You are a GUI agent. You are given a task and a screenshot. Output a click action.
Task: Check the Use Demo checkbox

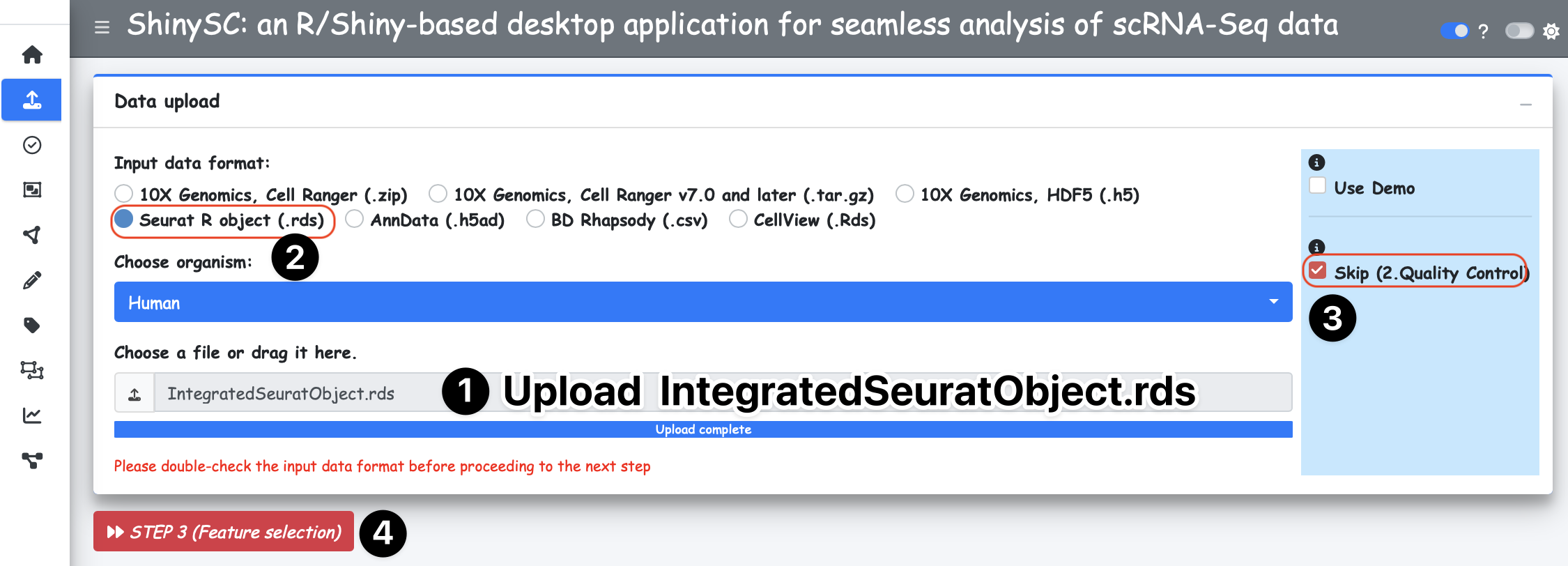pyautogui.click(x=1318, y=186)
